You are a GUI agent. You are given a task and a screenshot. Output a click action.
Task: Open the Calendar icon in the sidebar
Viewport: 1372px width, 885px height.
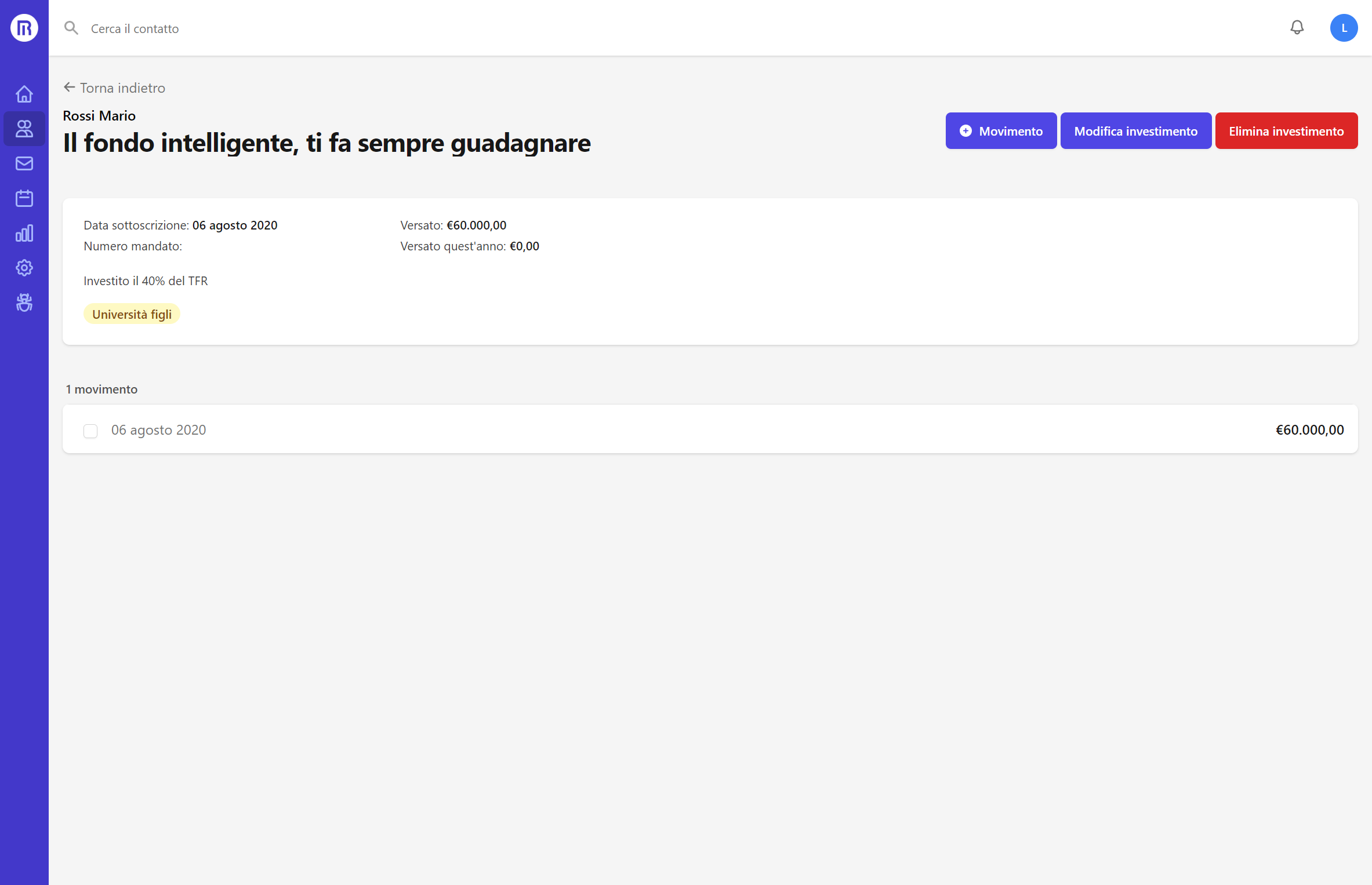(x=24, y=198)
